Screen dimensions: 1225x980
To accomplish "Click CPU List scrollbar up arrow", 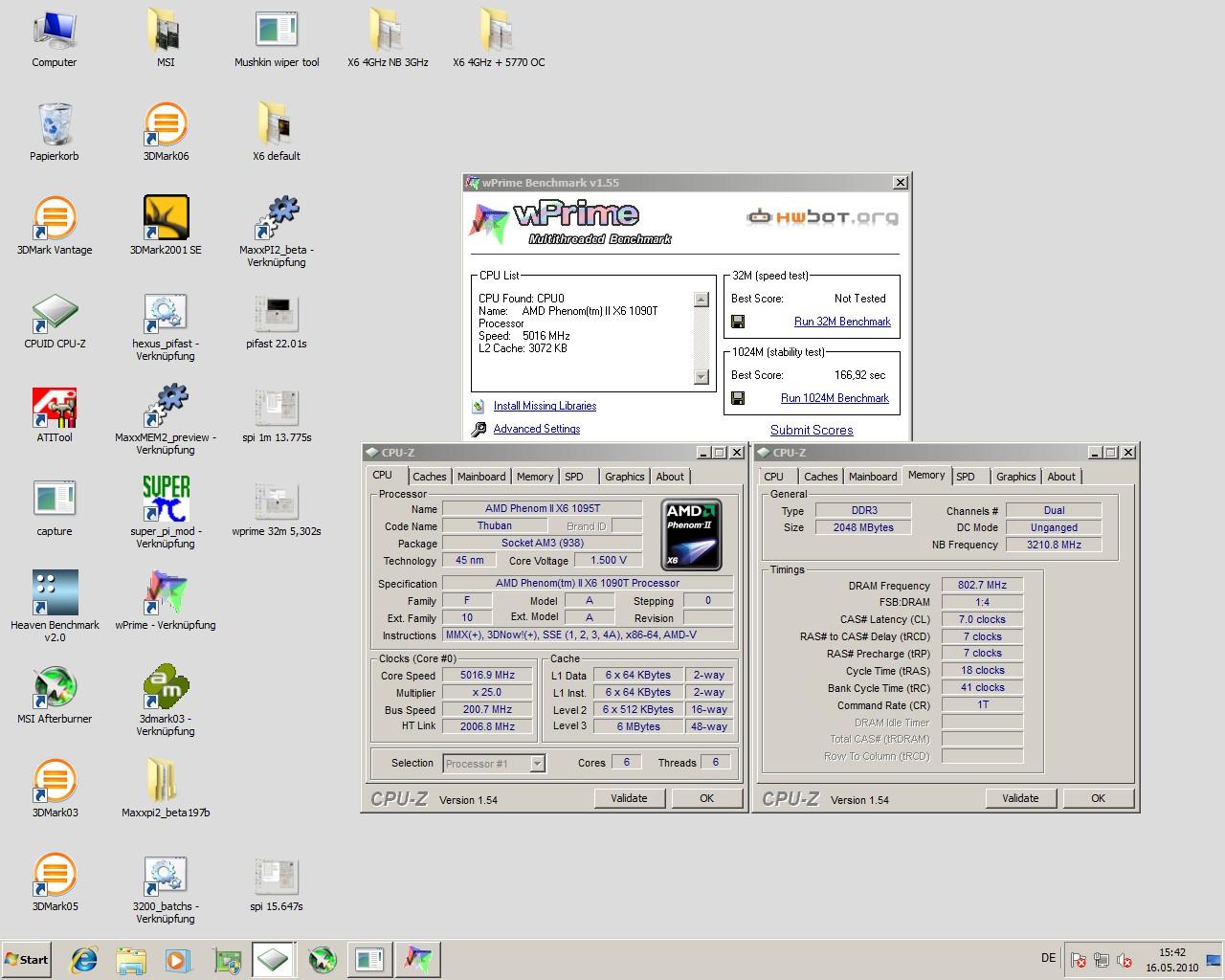I will 702,299.
